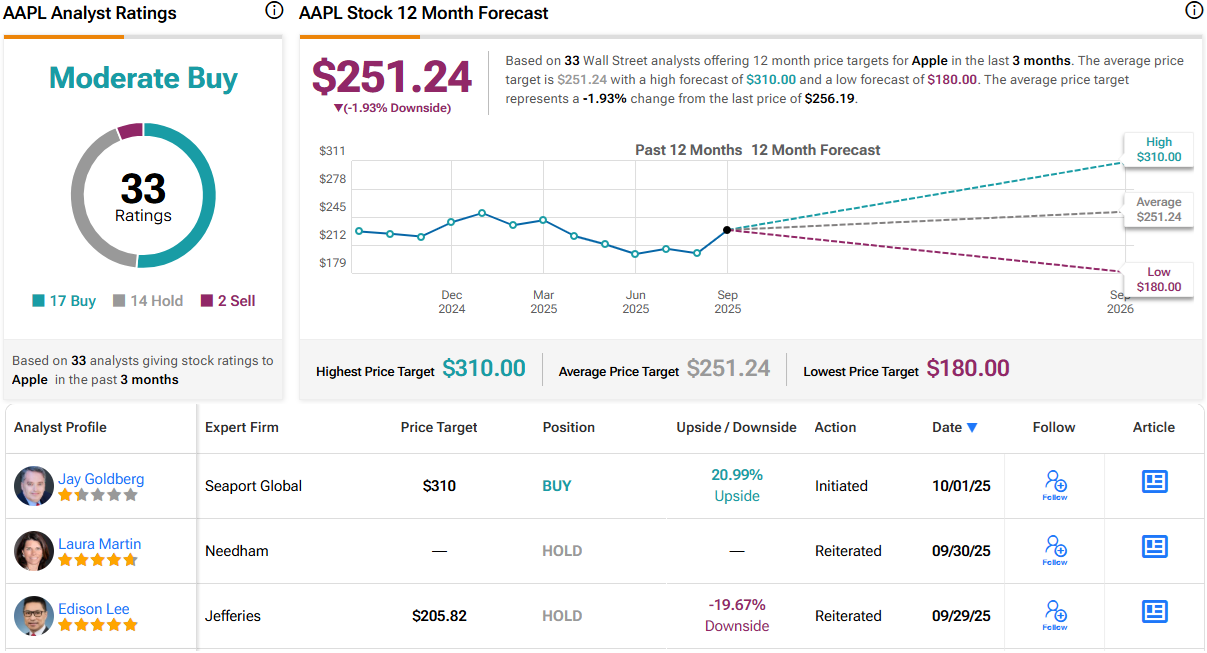Follow analyst Laura Martin
The width and height of the screenshot is (1207, 653).
pyautogui.click(x=1055, y=550)
